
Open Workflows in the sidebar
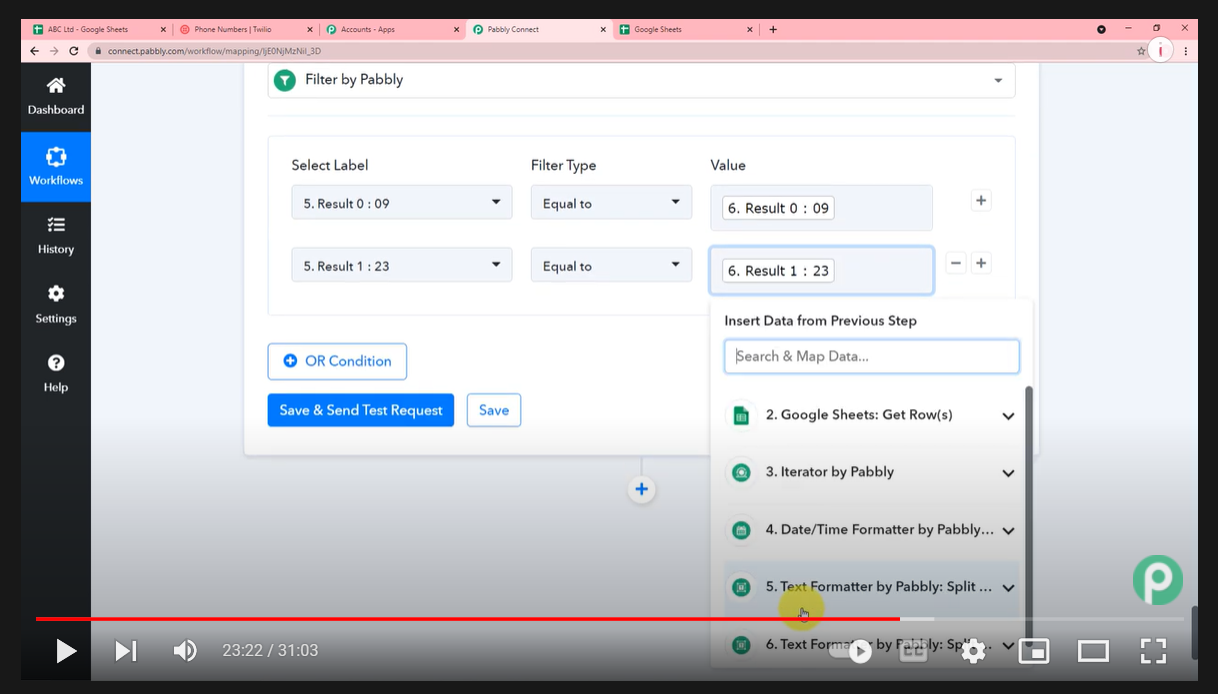click(56, 167)
